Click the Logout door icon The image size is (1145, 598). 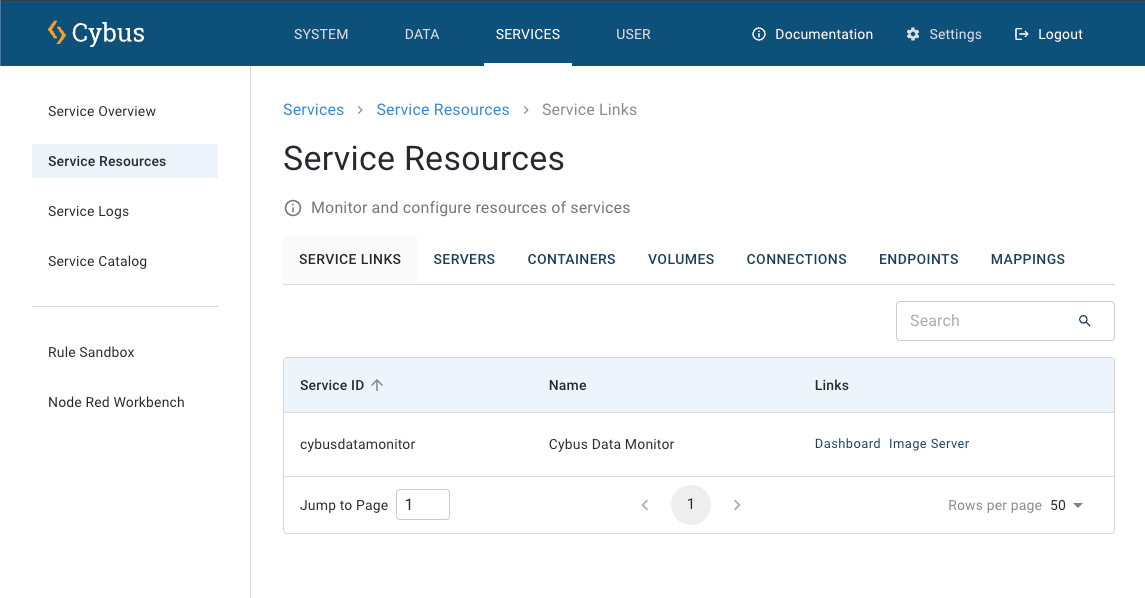(x=1021, y=34)
